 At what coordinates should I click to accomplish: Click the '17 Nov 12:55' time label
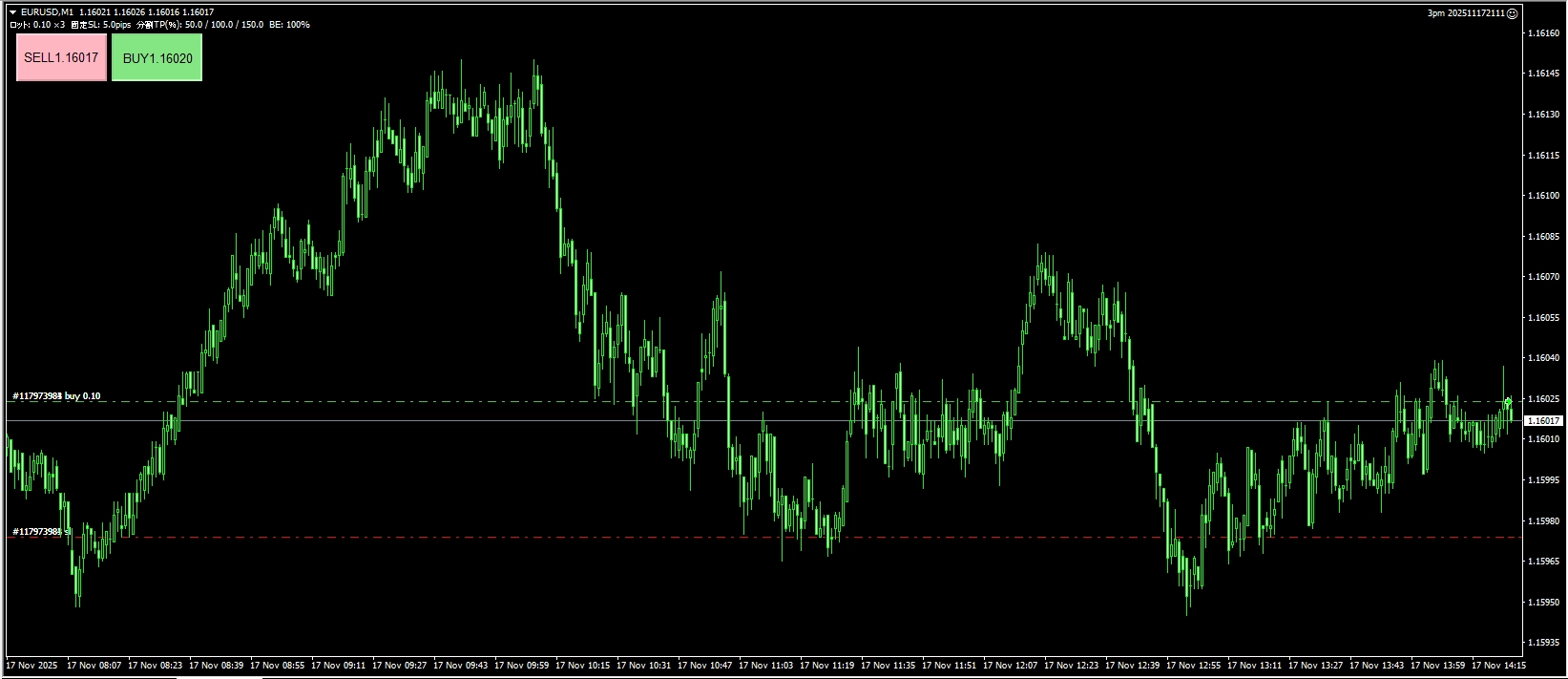tap(1194, 665)
